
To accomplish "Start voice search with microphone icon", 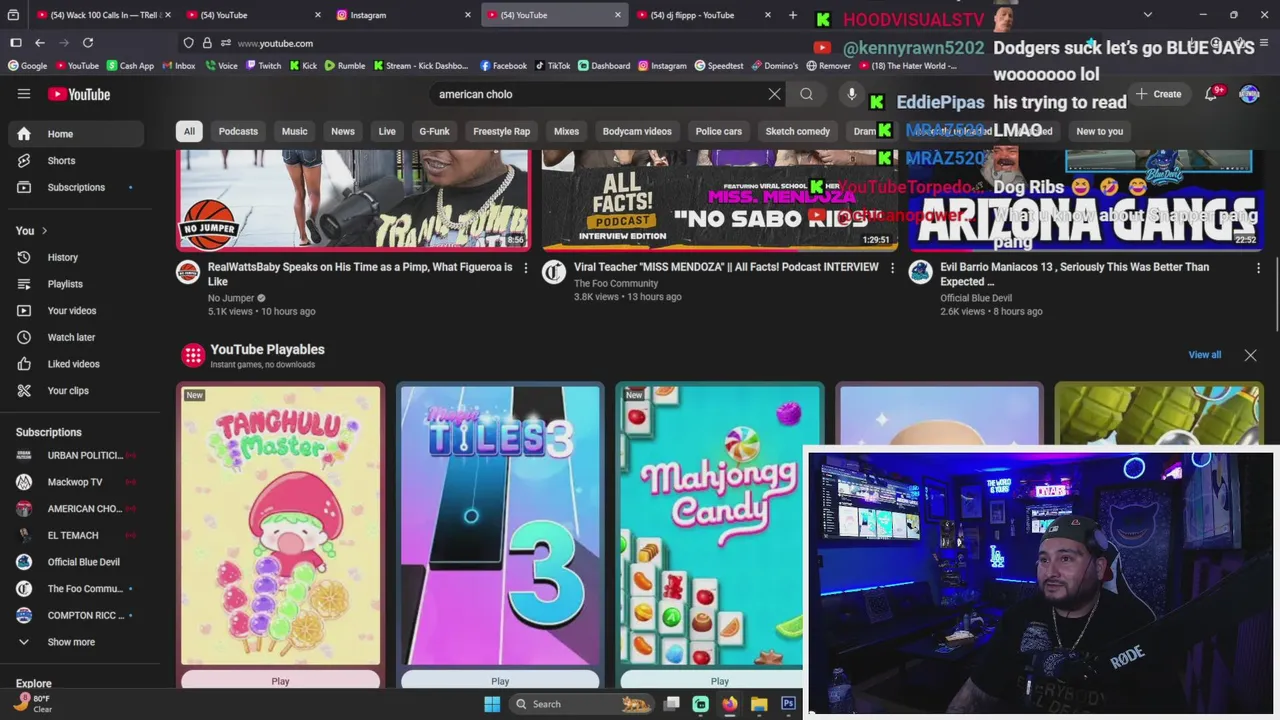I will (x=851, y=94).
